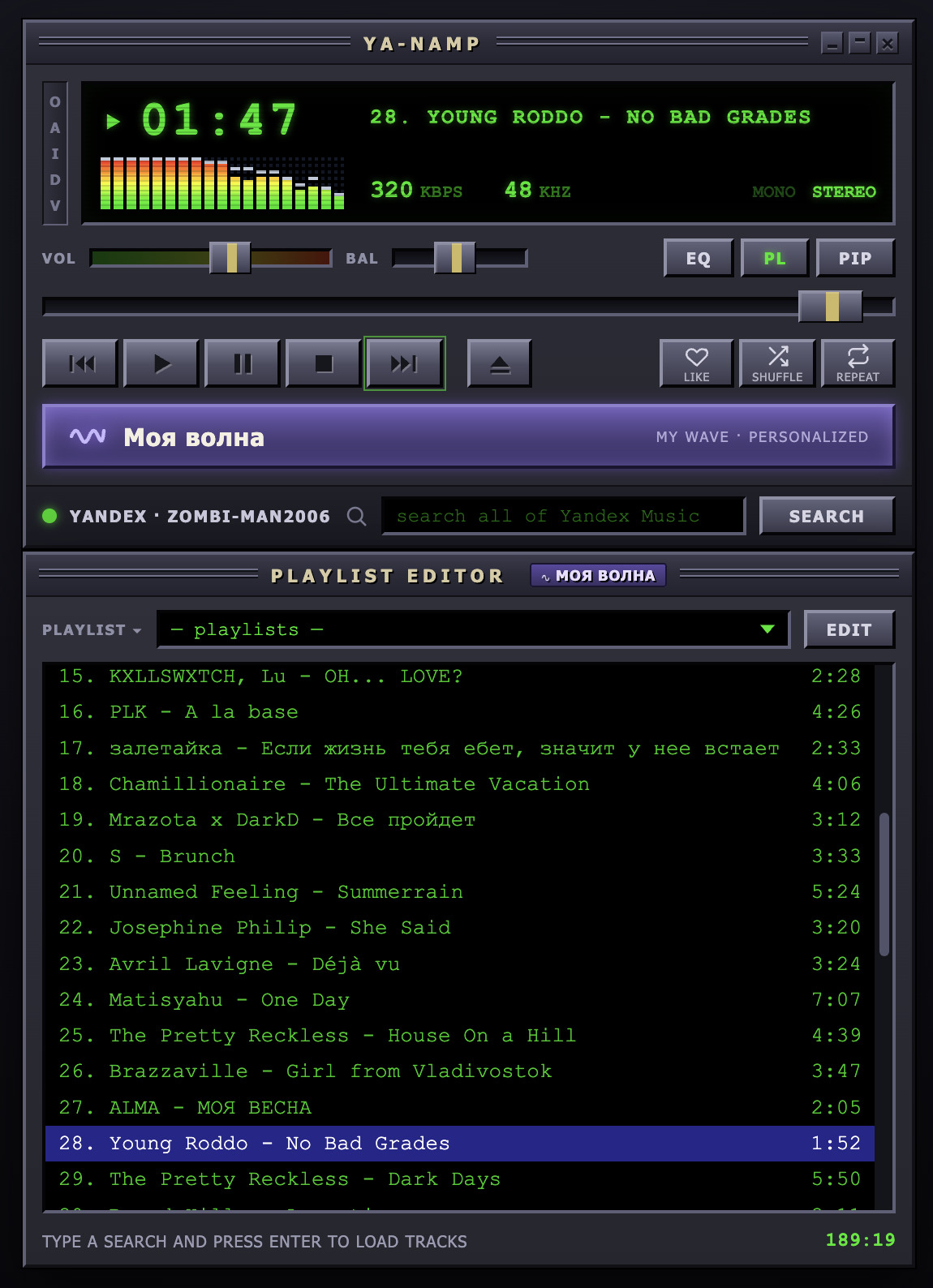Click the EDIT playlist button
The image size is (933, 1288).
(x=849, y=629)
